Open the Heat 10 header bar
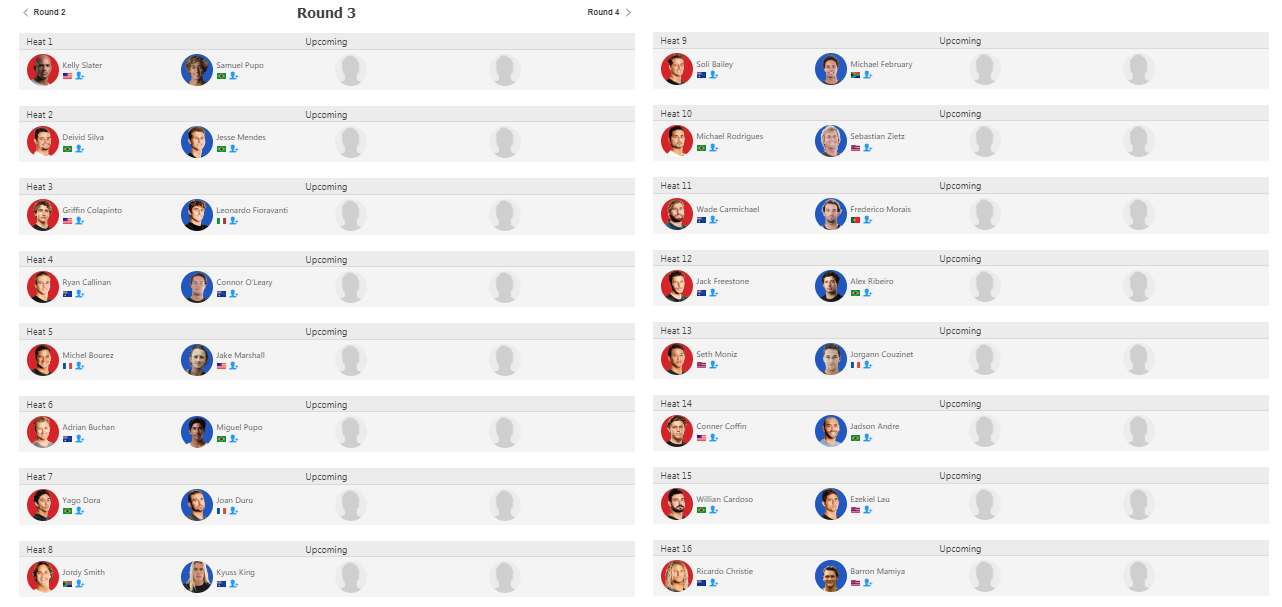Screen dimensions: 1282x607 [960, 114]
